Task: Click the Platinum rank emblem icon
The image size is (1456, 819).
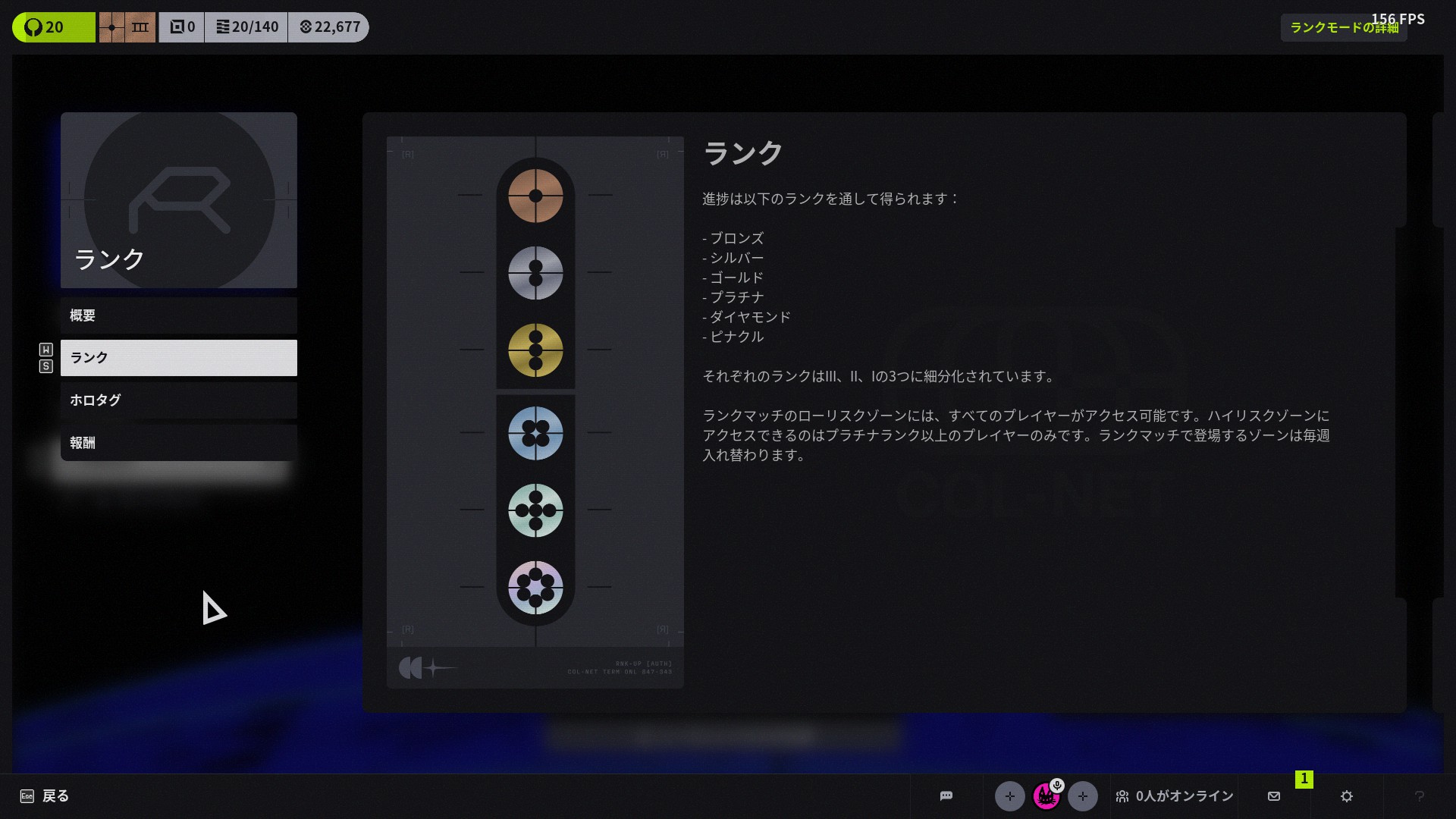Action: (535, 433)
